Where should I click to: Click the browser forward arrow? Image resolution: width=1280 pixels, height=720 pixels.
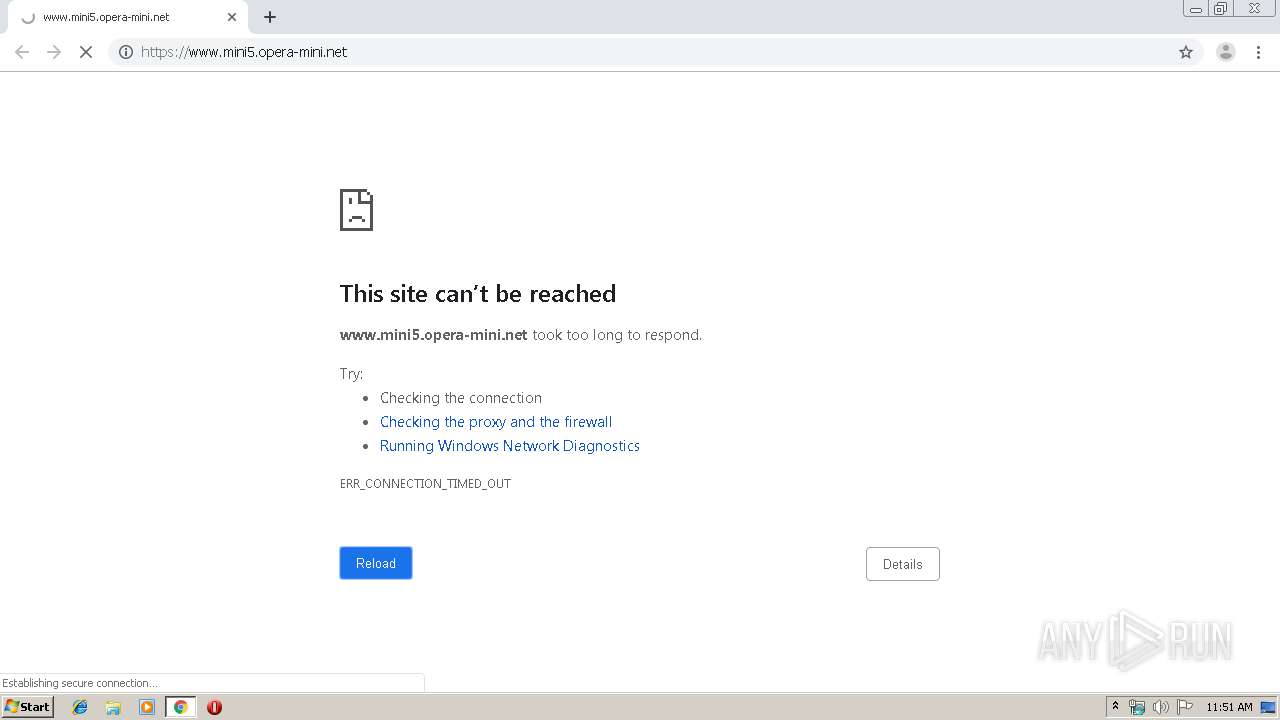pyautogui.click(x=54, y=52)
